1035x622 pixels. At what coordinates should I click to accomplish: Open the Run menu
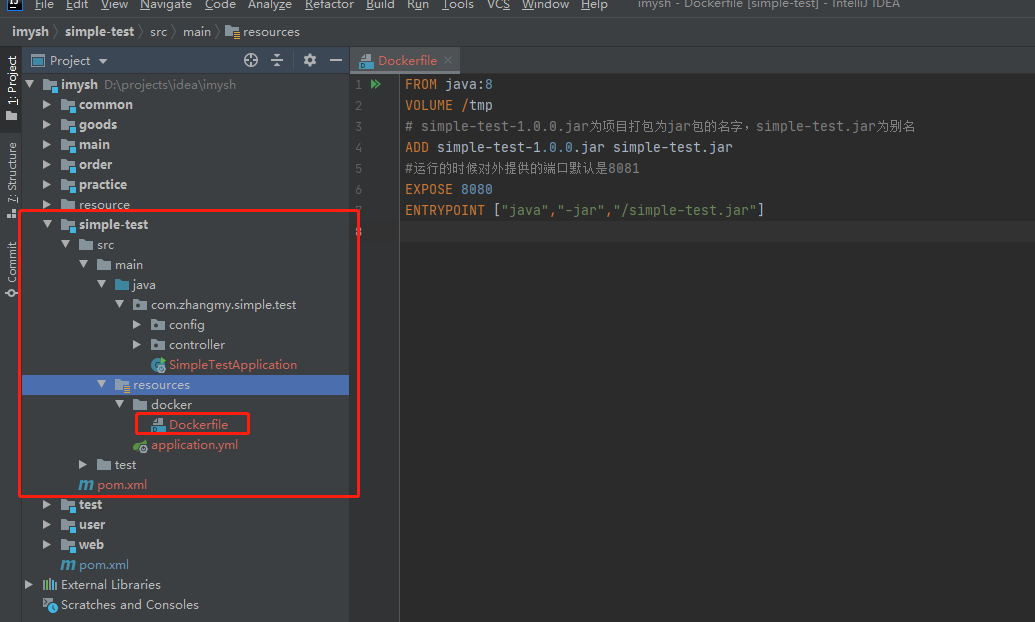tap(418, 5)
